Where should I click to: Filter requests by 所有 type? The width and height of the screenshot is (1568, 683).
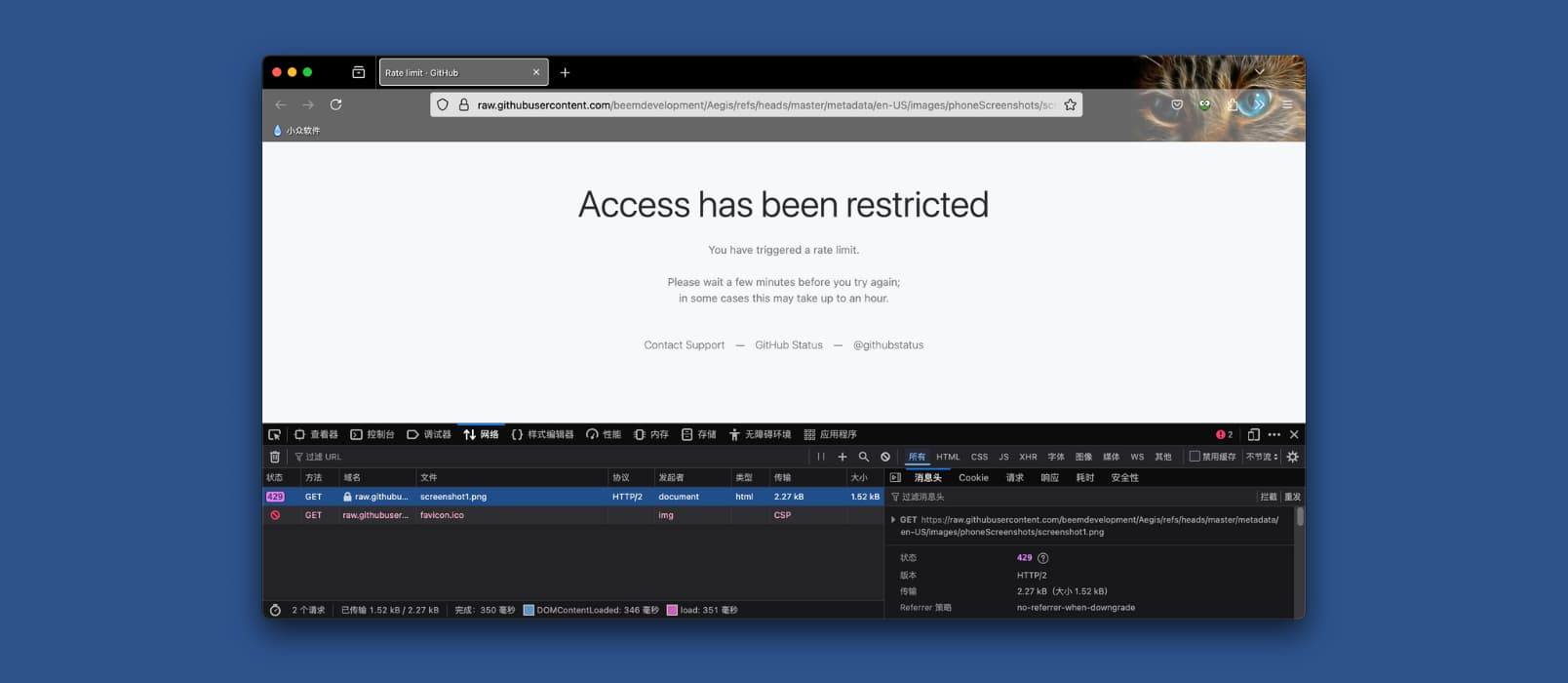coord(917,457)
